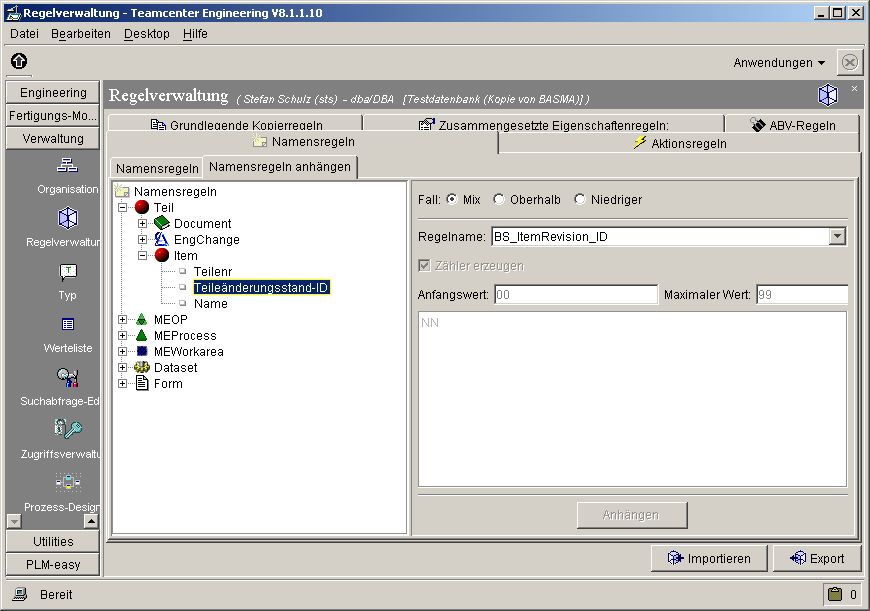Click the computer status icon beside Bereit
Image resolution: width=870 pixels, height=611 pixels.
coord(20,594)
